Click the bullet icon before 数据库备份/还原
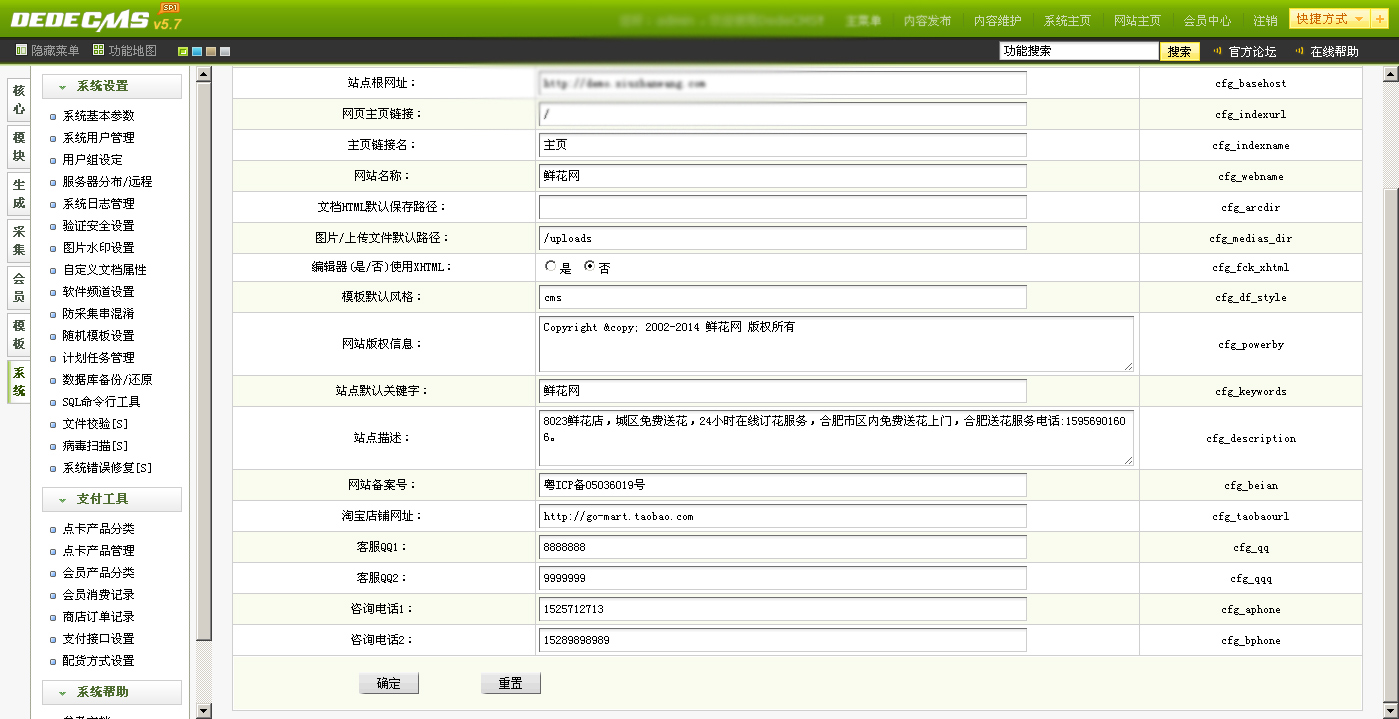Viewport: 1399px width, 719px height. 53,381
